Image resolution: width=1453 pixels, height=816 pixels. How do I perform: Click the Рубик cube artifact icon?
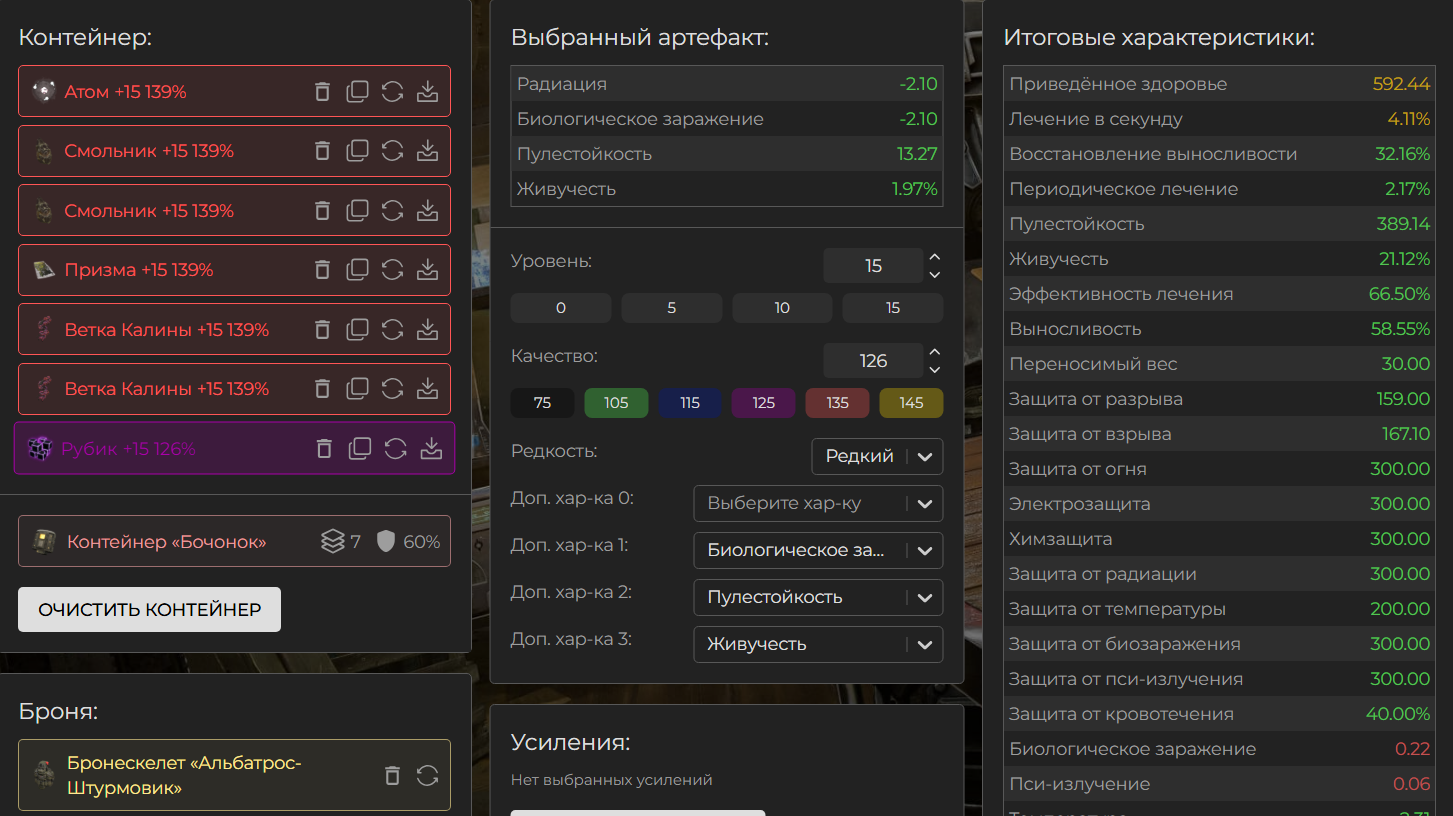point(40,449)
